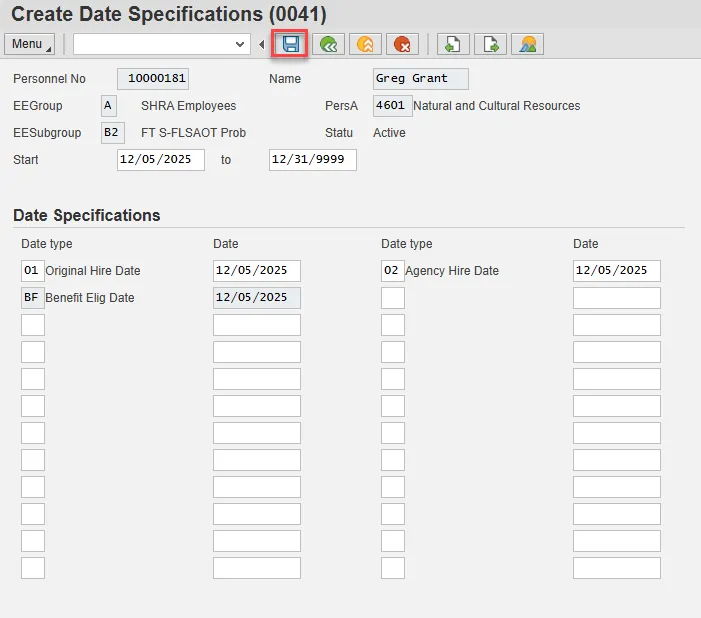The height and width of the screenshot is (618, 701).
Task: Click the Benefit Elig Date date field
Action: point(256,297)
